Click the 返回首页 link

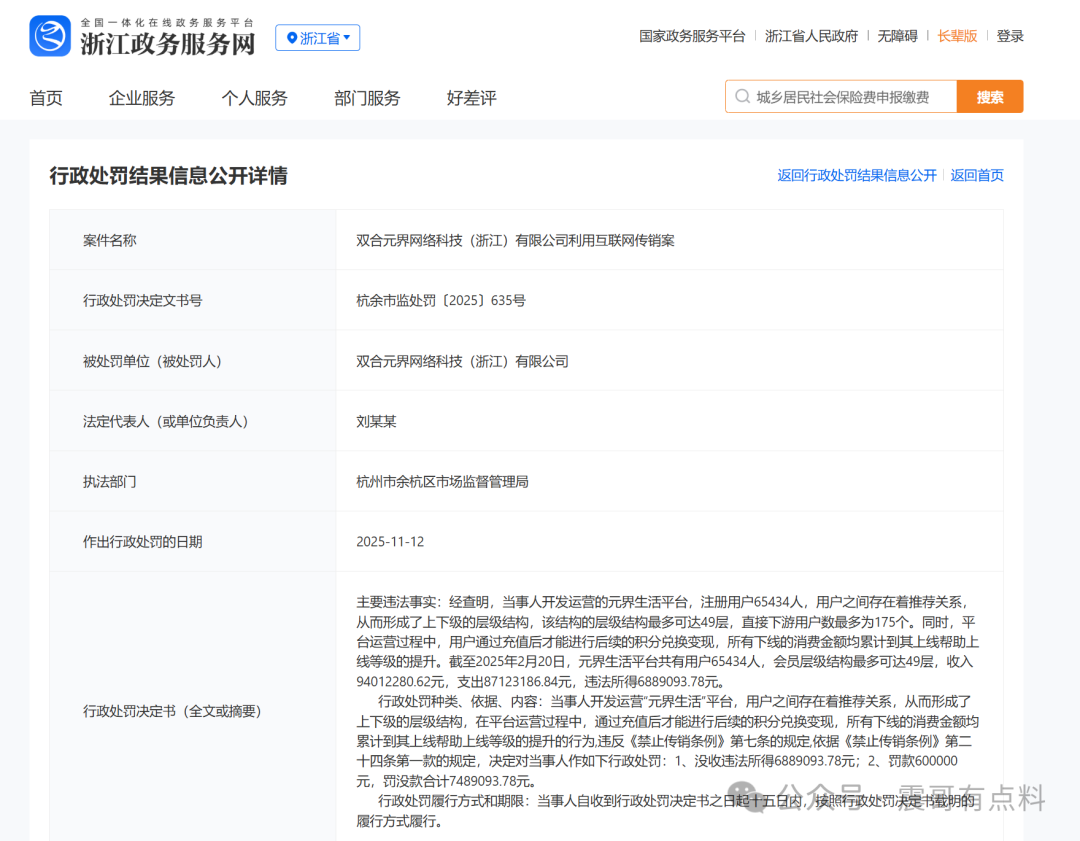[x=976, y=175]
